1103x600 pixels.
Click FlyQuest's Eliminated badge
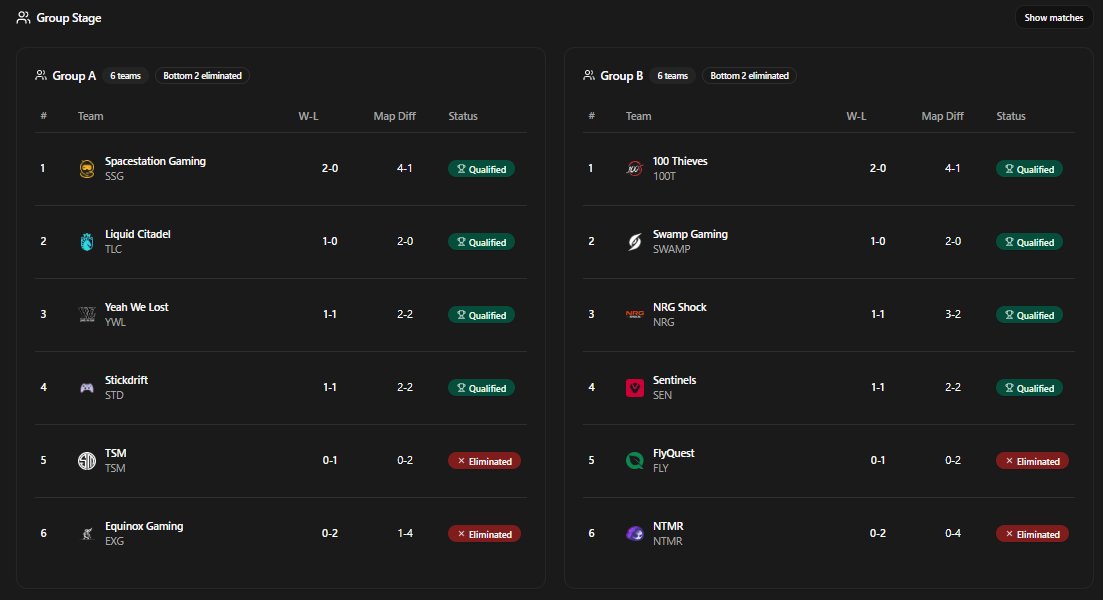pos(1033,461)
